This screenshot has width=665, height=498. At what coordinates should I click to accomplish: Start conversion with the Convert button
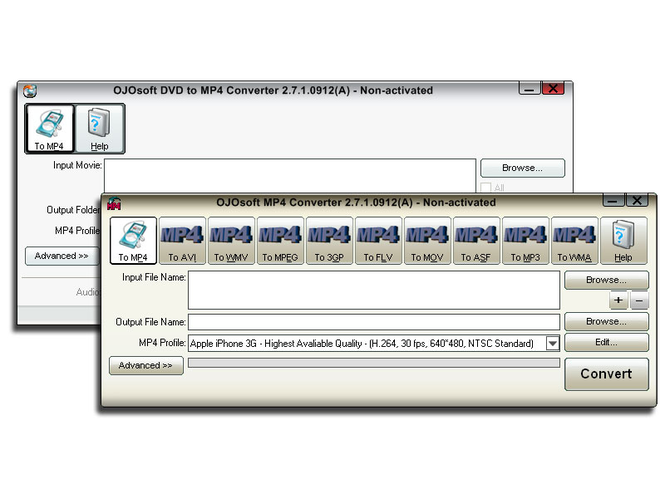[606, 374]
